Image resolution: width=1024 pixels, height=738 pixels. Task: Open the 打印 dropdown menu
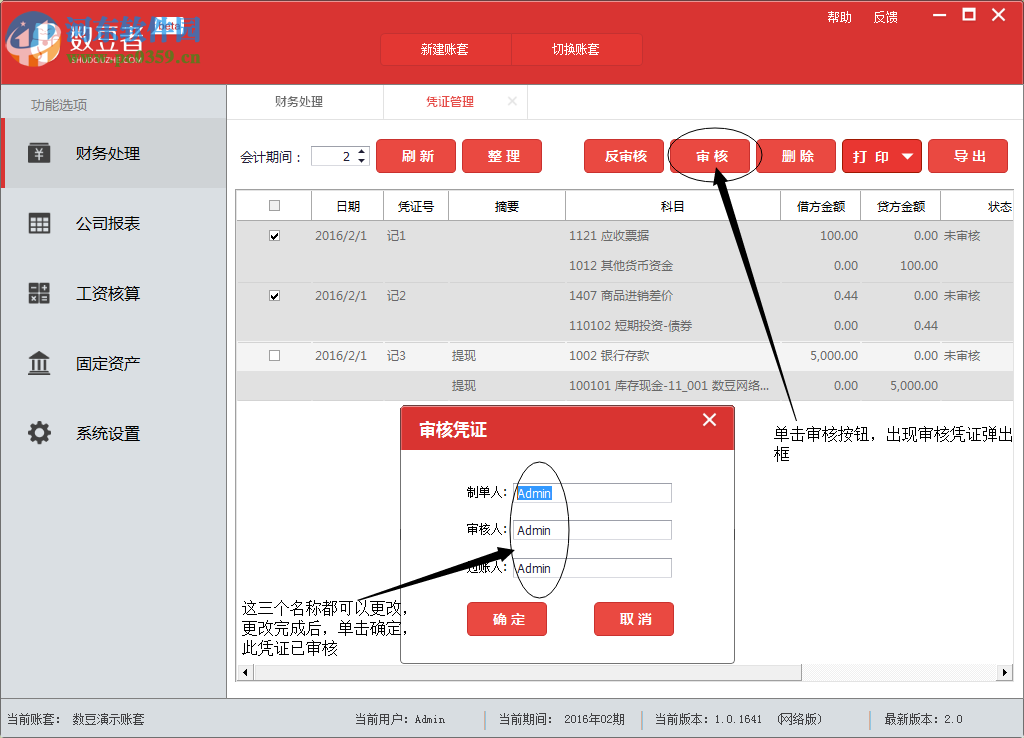(x=881, y=156)
